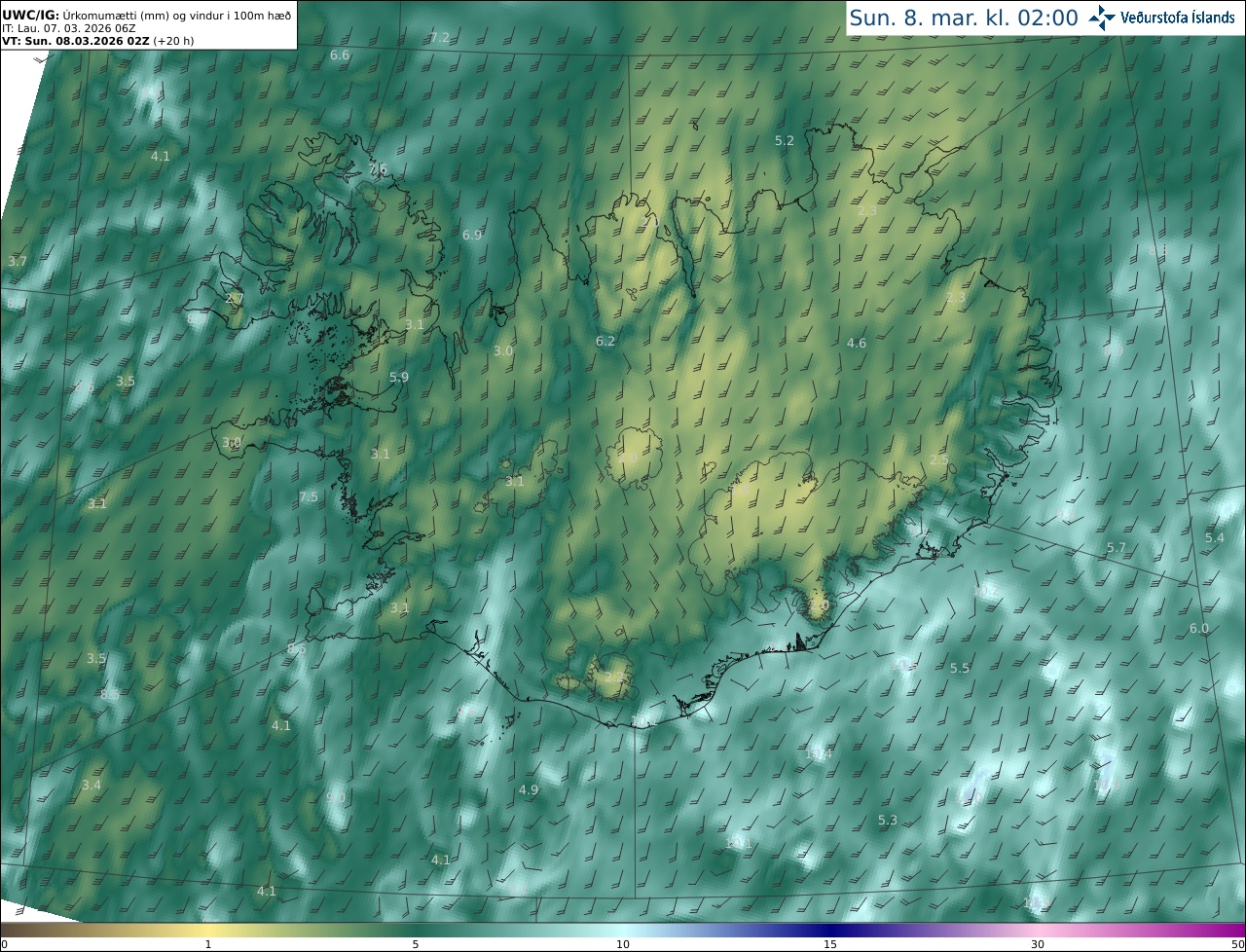Click the colorbar tick label 10

click(x=623, y=944)
